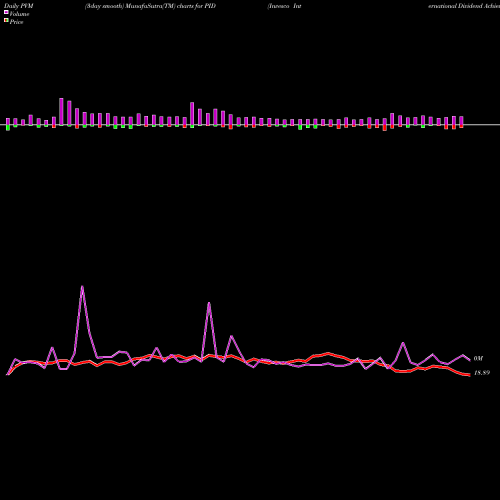This screenshot has width=500, height=500.
Task: Click the ernational Dividend Achiev title text
Action: pyautogui.click(x=464, y=6)
